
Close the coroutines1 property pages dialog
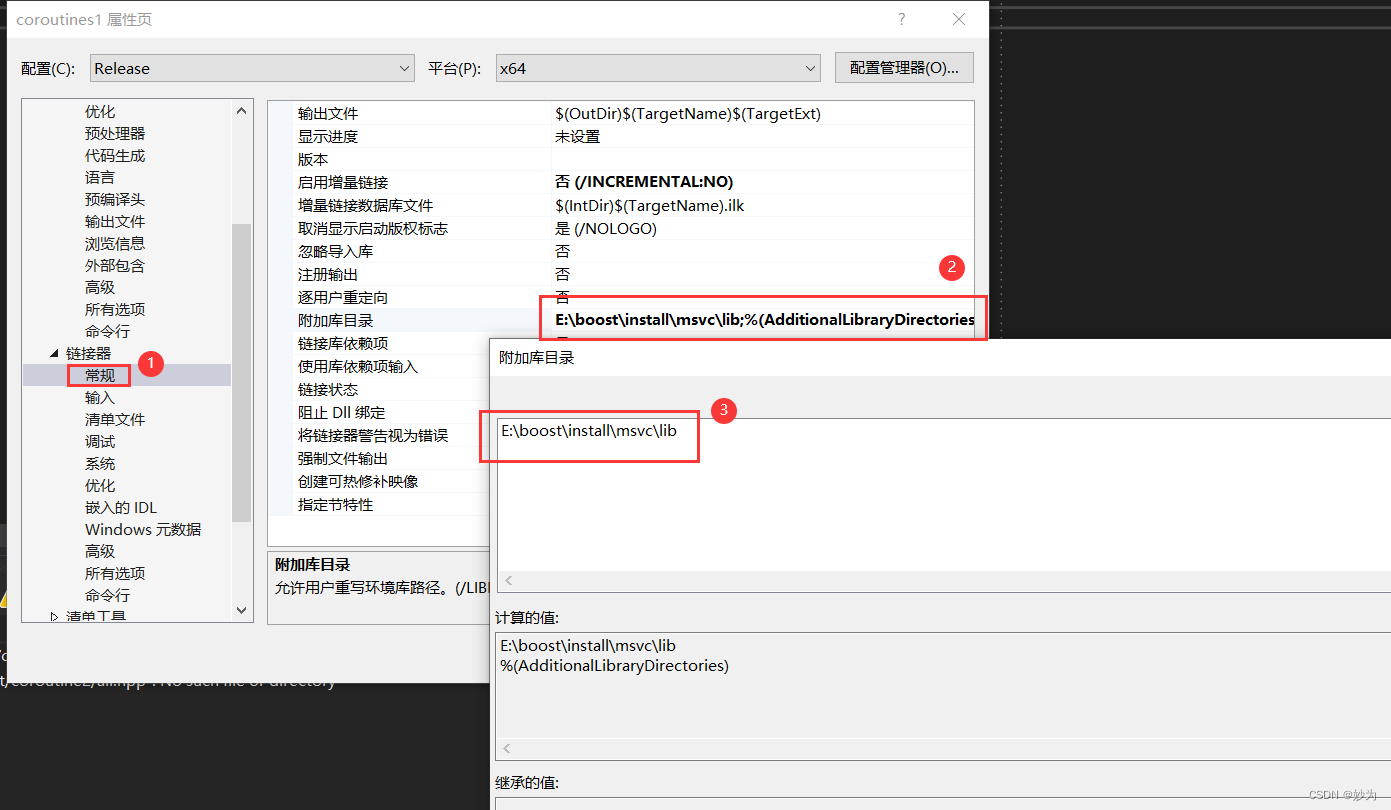(x=959, y=19)
